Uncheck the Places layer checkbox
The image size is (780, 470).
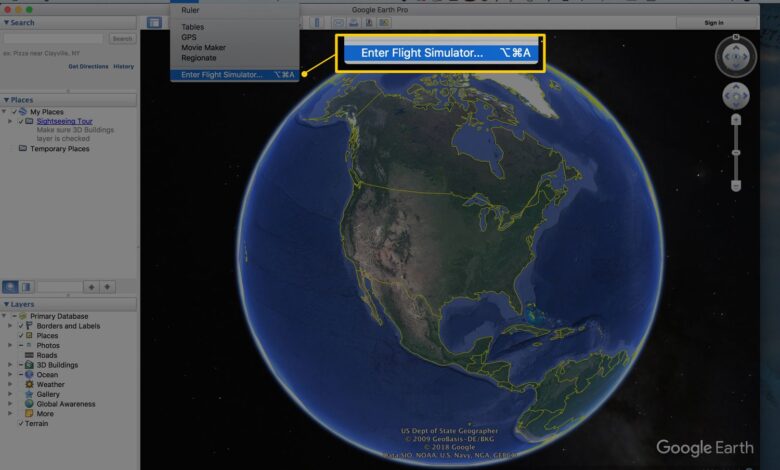21,336
